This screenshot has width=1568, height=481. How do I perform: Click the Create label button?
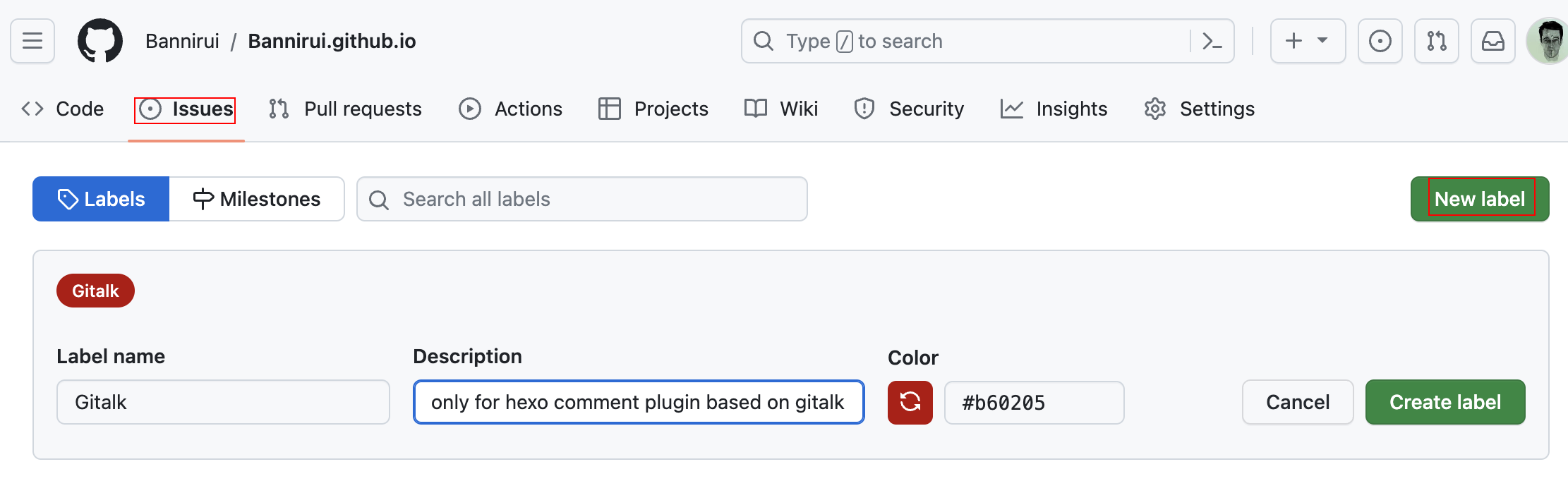[1445, 402]
